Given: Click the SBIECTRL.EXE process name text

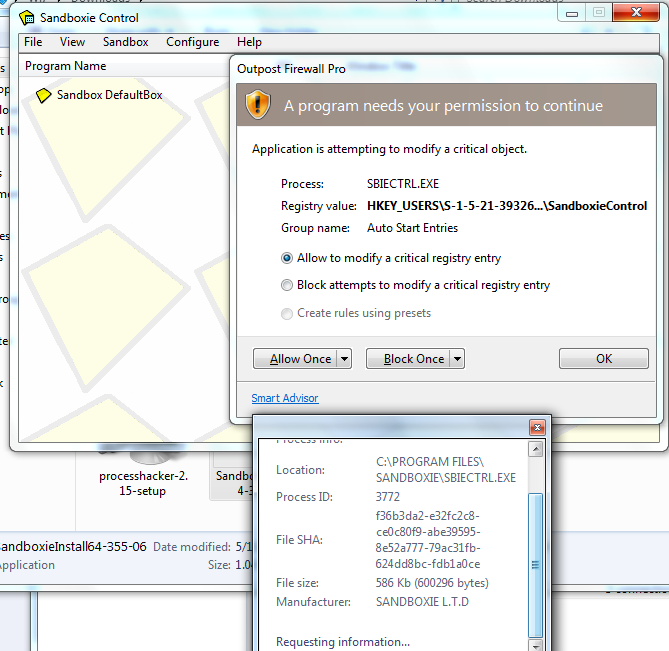Looking at the screenshot, I should pos(403,184).
